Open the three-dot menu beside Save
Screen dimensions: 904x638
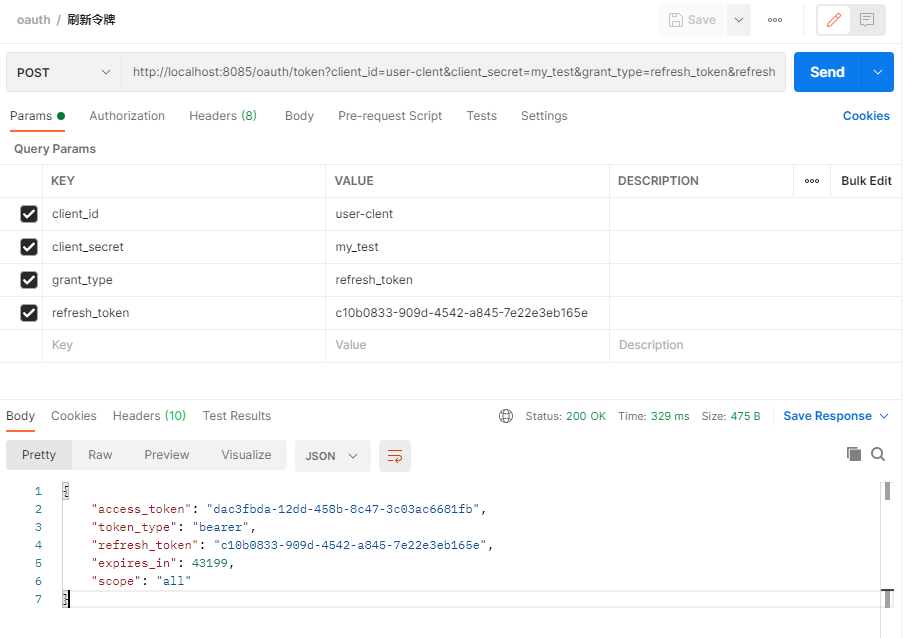[775, 20]
